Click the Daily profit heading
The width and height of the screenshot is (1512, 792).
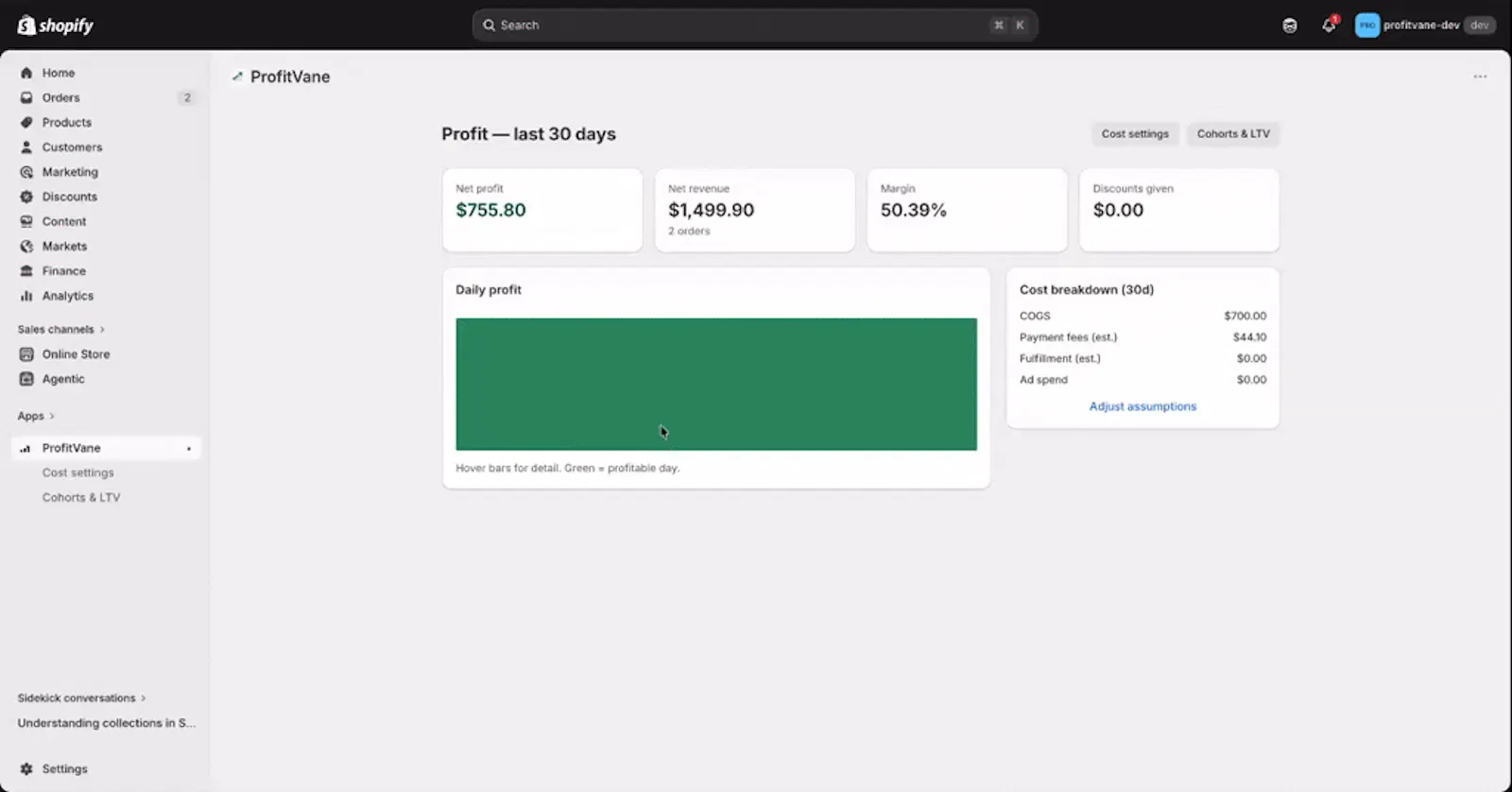tap(489, 290)
